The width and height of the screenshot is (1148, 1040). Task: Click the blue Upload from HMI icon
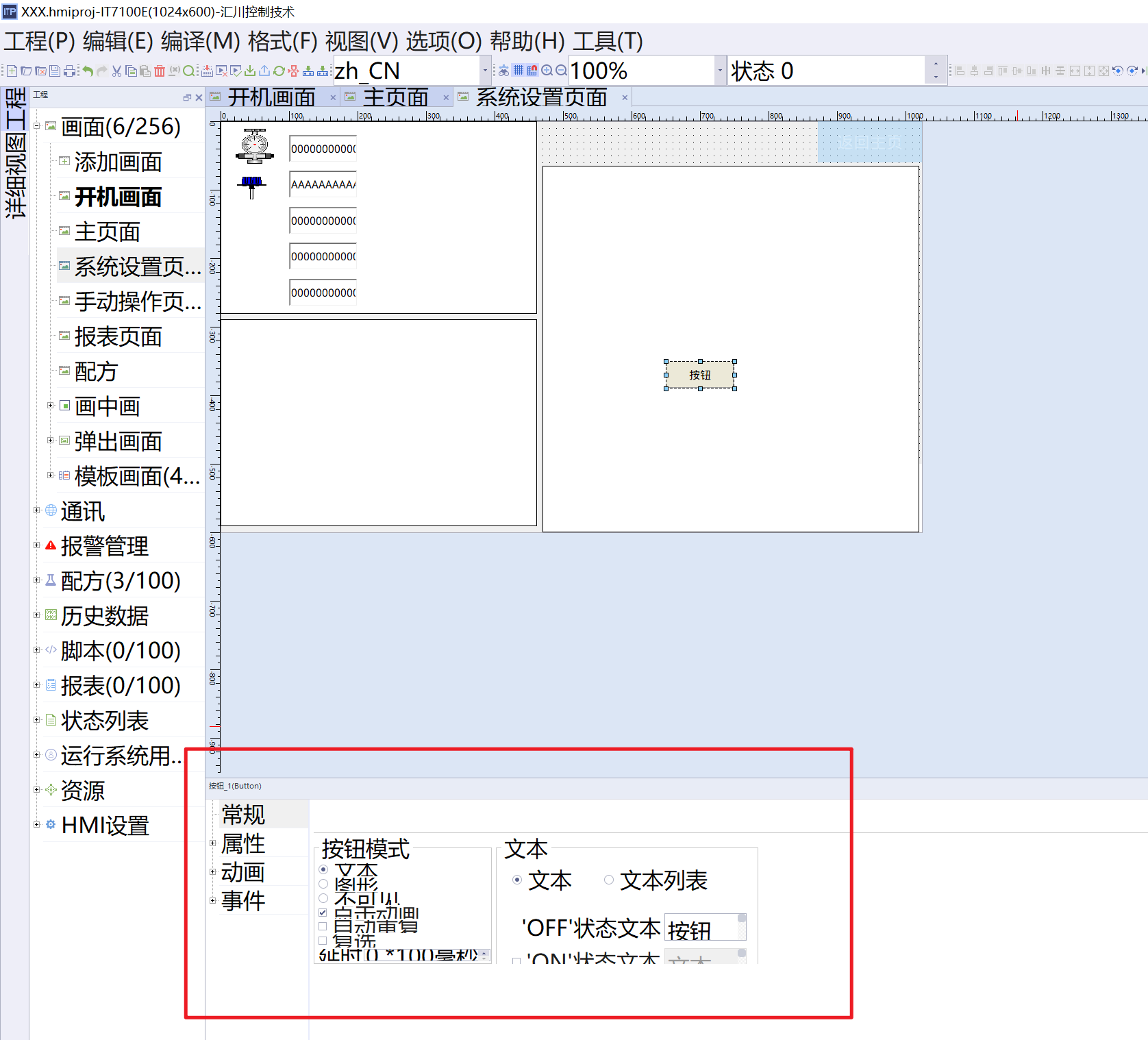[264, 71]
